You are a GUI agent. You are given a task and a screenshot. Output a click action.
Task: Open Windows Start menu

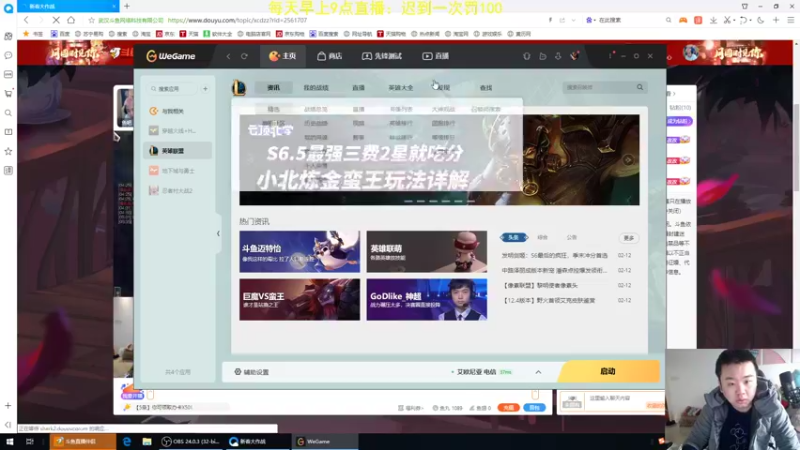9,442
